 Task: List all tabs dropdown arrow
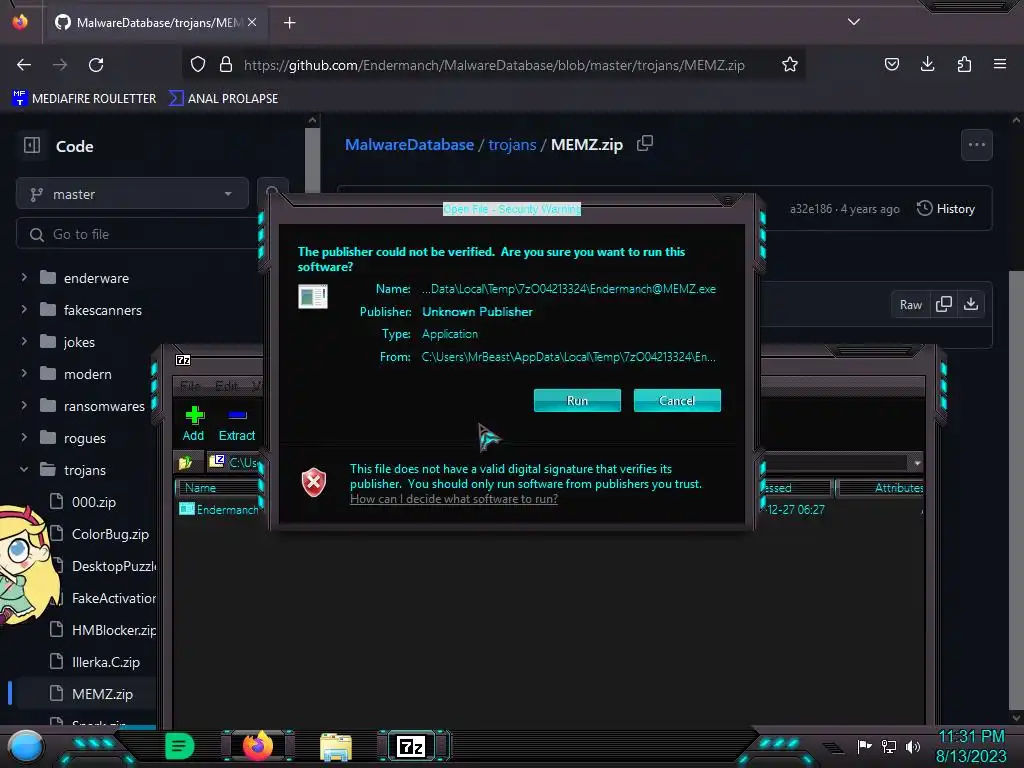coord(854,22)
